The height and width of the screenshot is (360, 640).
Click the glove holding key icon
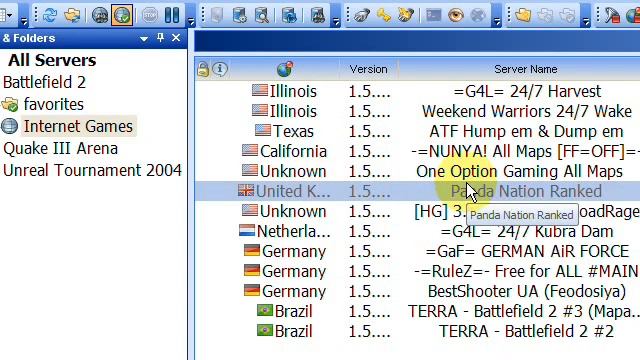coord(406,15)
